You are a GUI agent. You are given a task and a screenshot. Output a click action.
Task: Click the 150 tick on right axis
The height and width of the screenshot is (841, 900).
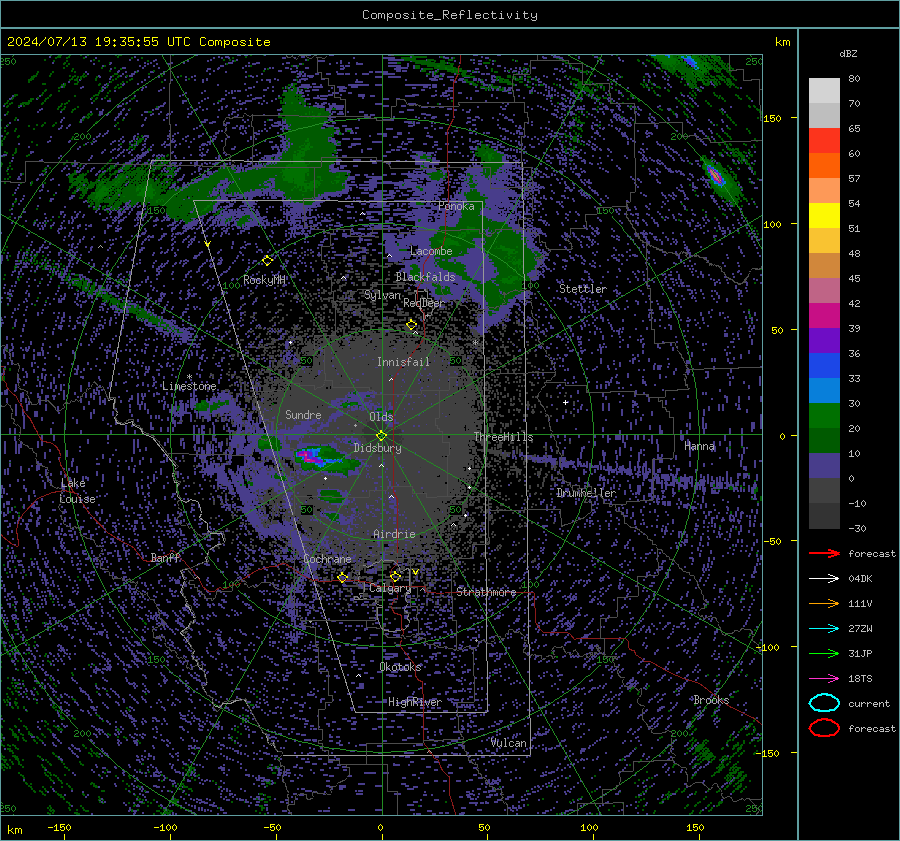tap(772, 118)
